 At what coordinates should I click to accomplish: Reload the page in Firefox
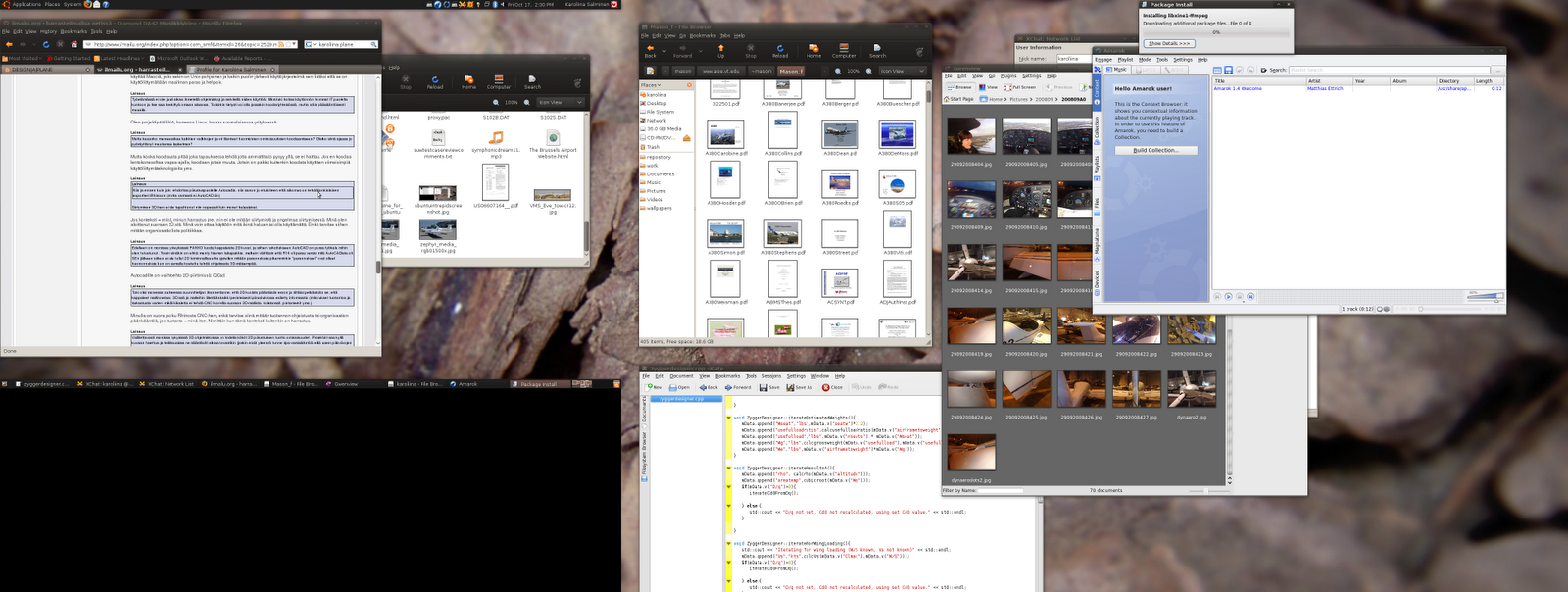point(46,44)
